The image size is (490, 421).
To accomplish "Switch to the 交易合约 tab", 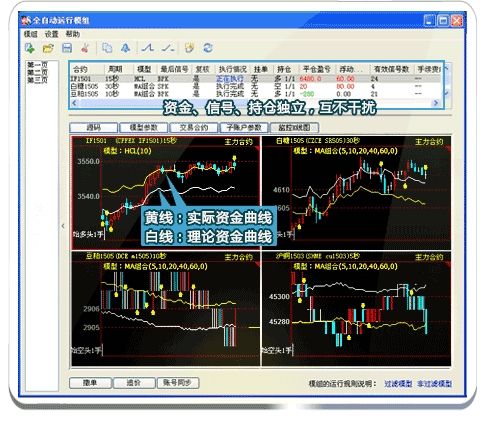I will pyautogui.click(x=194, y=128).
